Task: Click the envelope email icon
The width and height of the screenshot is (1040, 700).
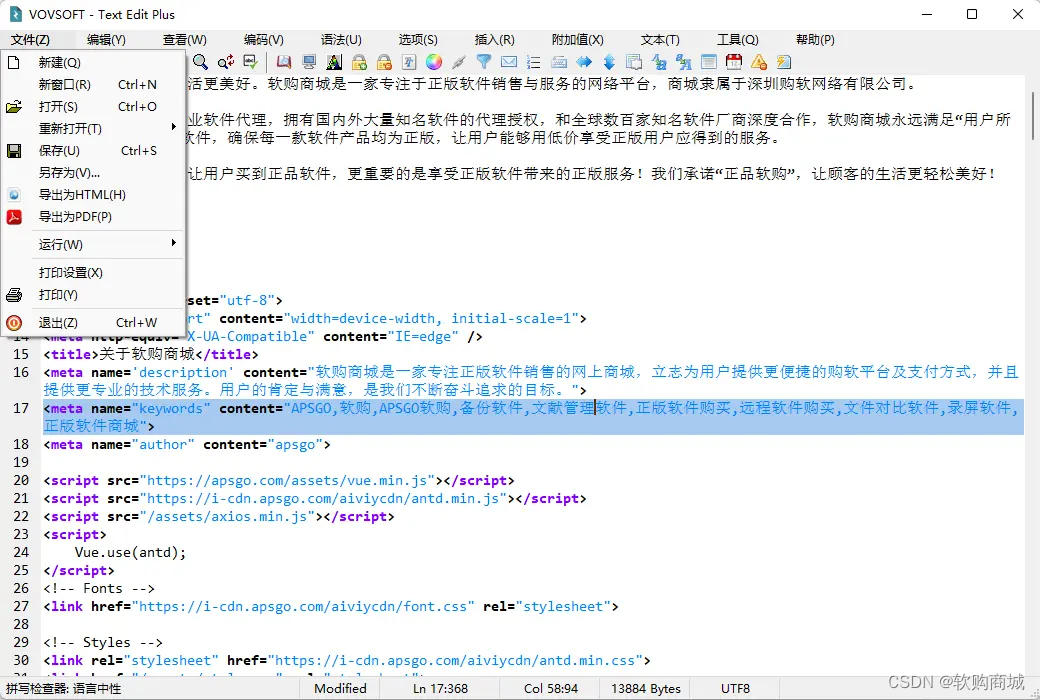Action: coord(509,62)
